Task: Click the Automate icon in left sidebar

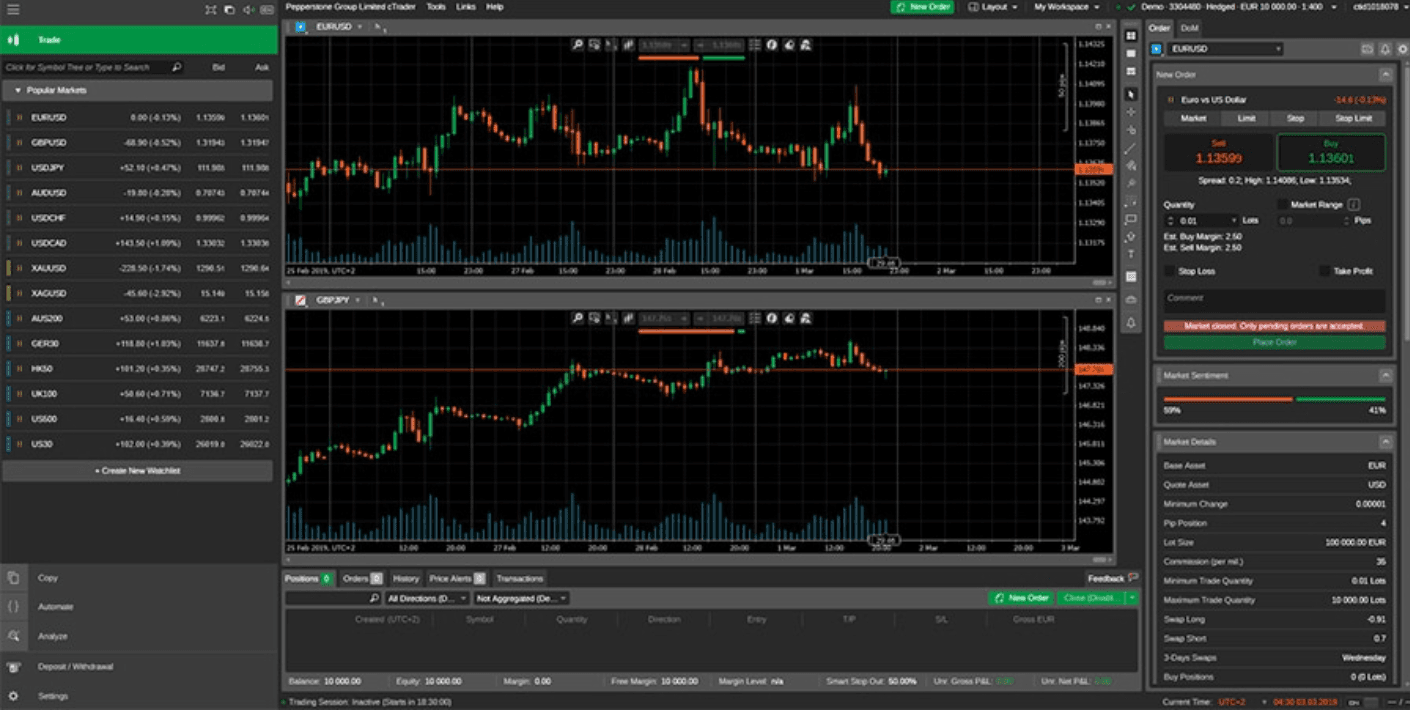Action: click(13, 607)
